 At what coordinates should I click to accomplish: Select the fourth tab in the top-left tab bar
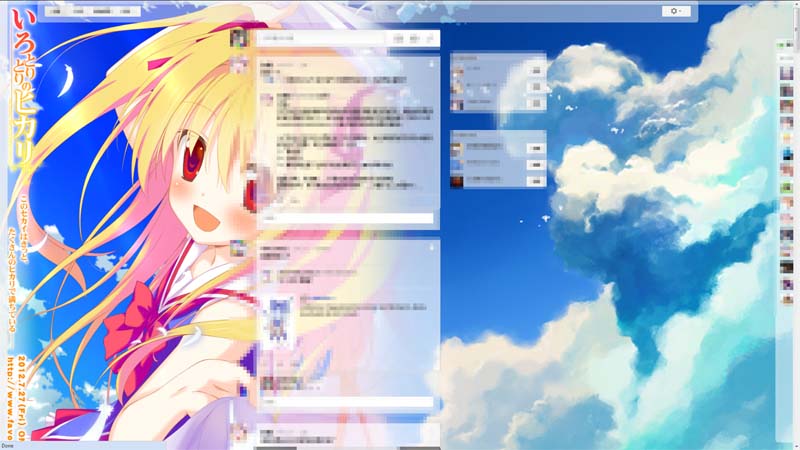pos(126,11)
